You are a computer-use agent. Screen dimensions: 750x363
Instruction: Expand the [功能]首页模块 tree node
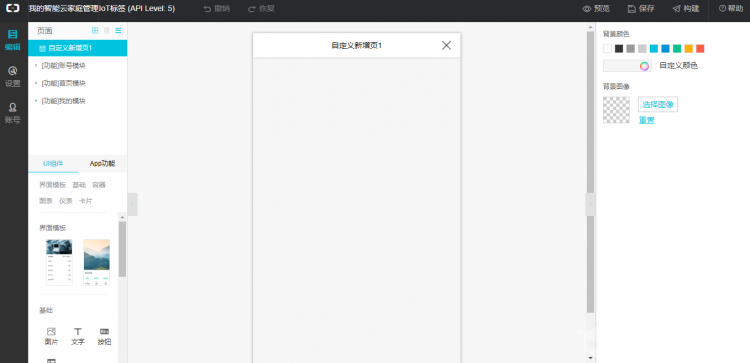(36, 83)
